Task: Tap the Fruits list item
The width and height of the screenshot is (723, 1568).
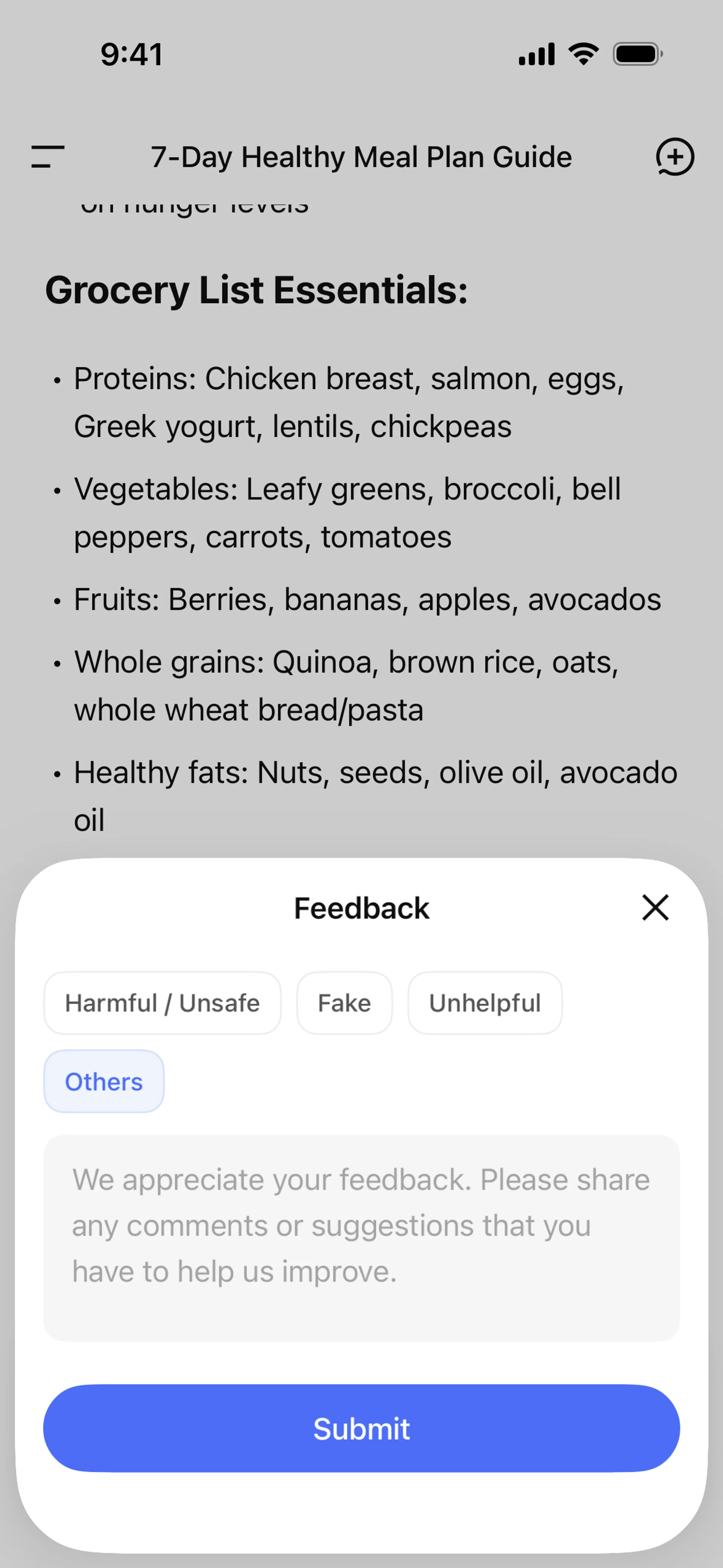Action: click(x=367, y=599)
